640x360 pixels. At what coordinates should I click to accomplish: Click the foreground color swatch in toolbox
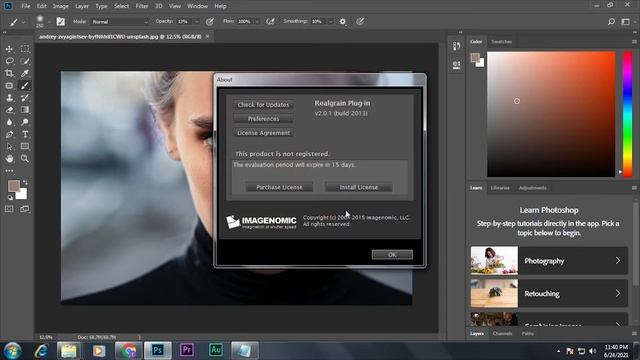pyautogui.click(x=13, y=186)
